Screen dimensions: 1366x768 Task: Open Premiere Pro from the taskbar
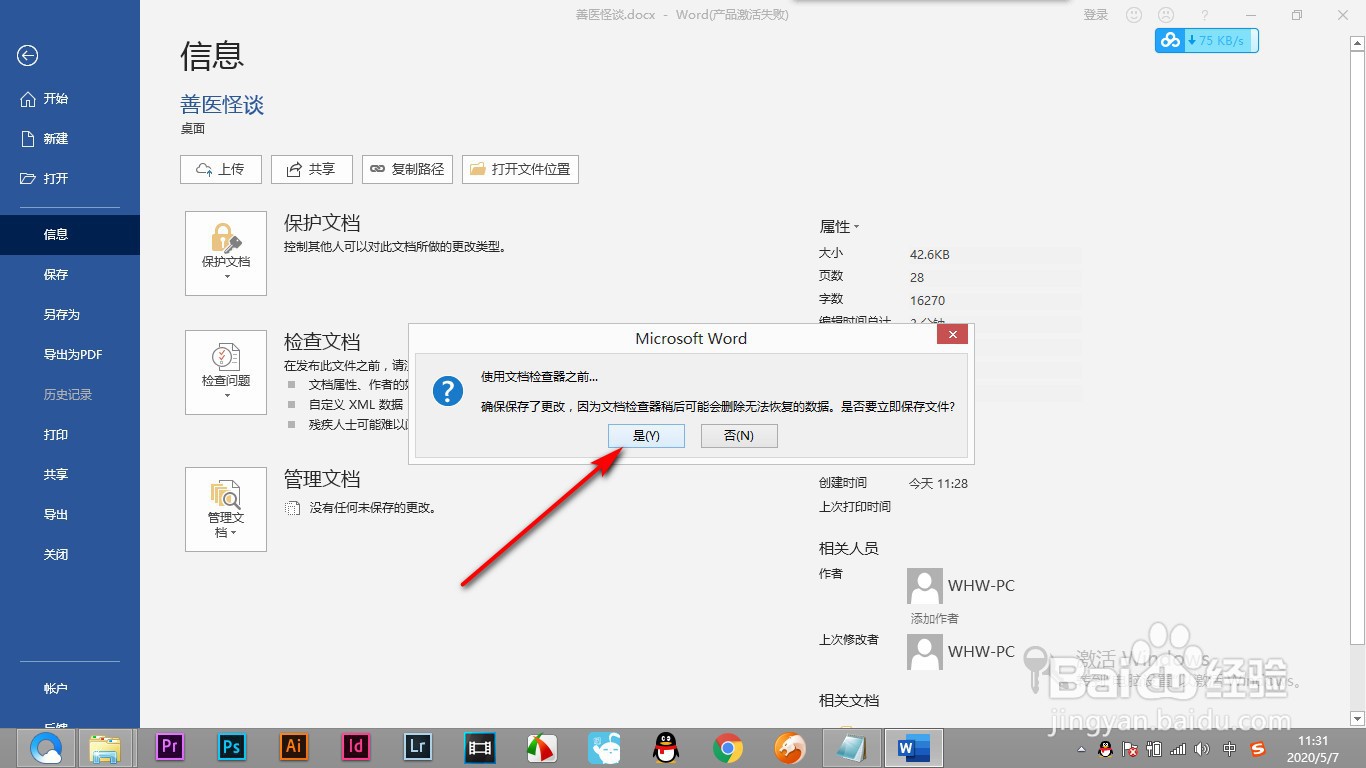[x=169, y=747]
